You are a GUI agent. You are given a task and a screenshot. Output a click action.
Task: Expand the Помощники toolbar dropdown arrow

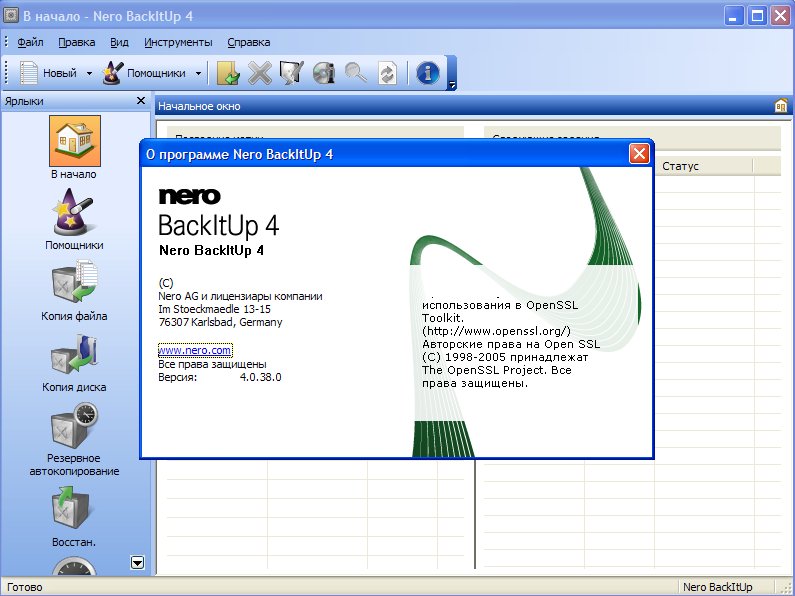tap(198, 73)
